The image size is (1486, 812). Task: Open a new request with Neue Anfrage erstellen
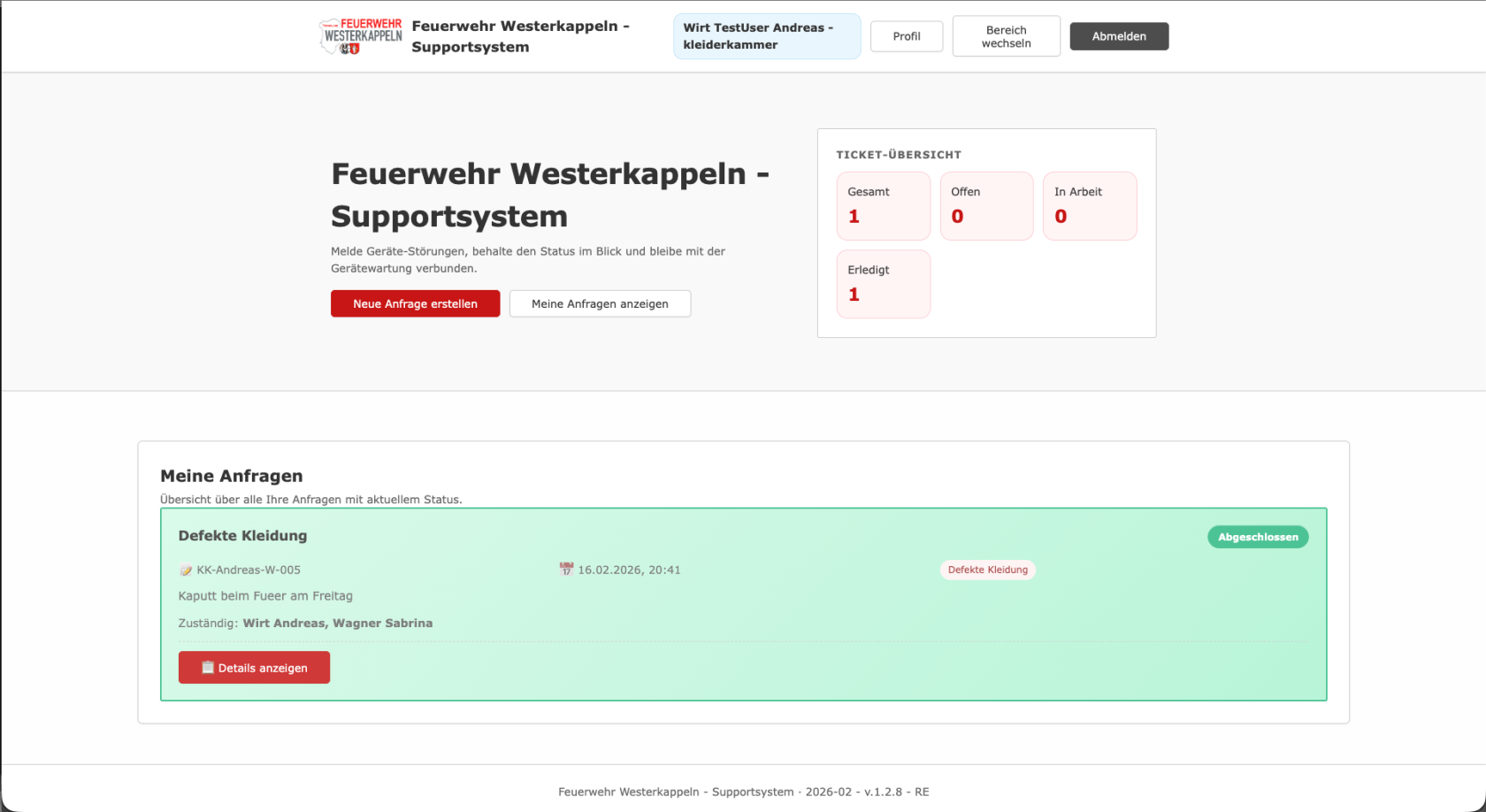tap(415, 303)
